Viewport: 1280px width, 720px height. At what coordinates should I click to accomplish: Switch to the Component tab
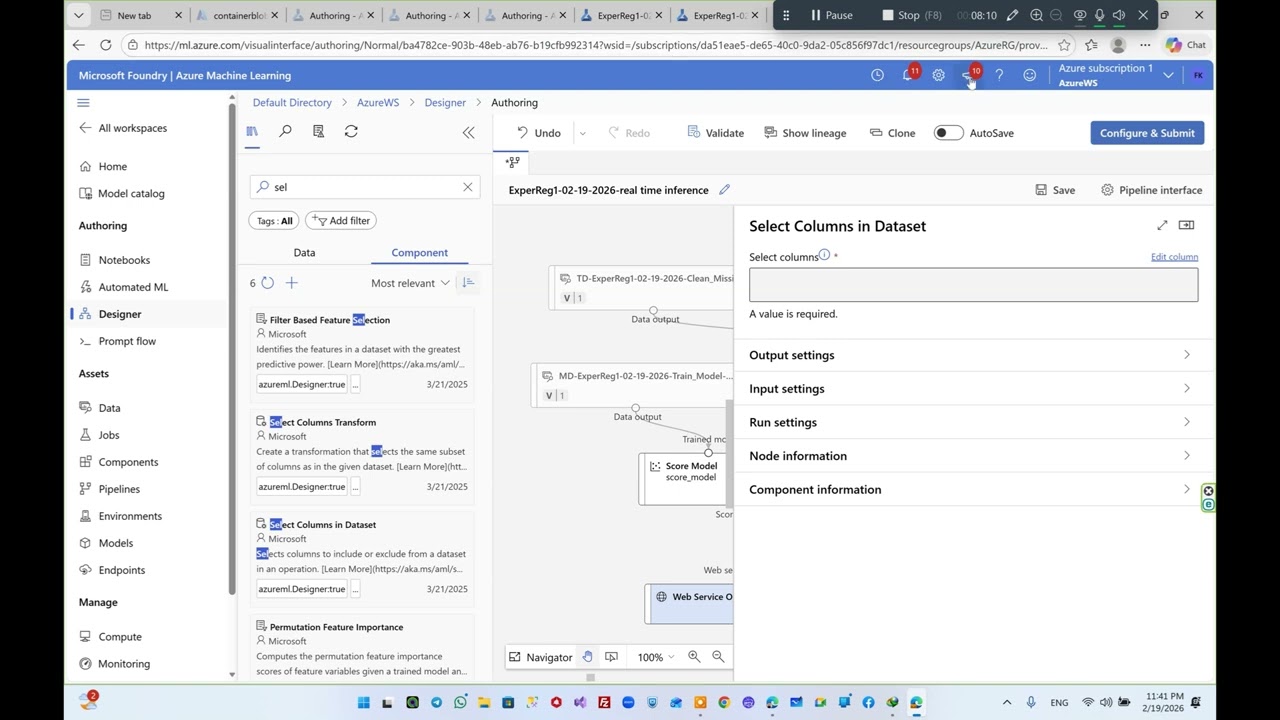pos(419,253)
